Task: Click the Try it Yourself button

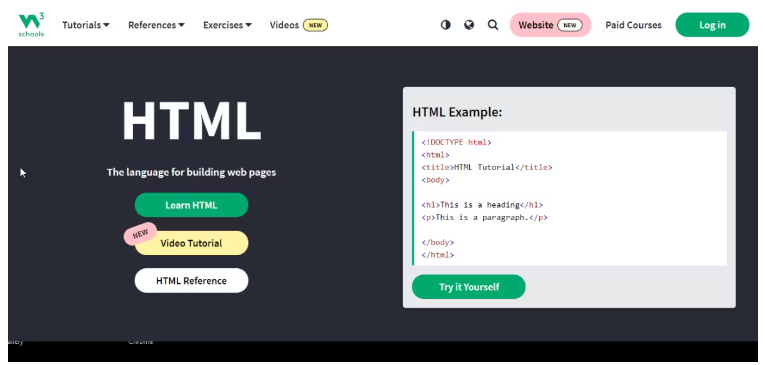Action: click(468, 287)
